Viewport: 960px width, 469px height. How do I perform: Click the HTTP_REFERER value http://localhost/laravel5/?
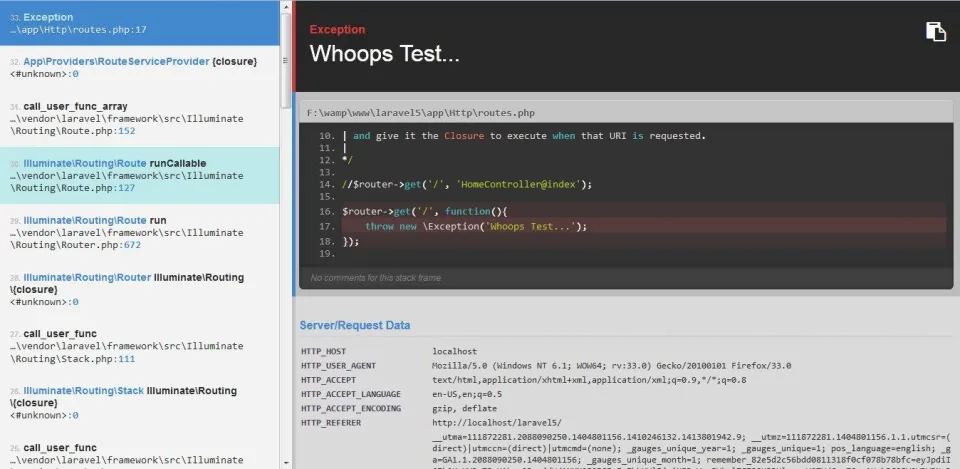[497, 423]
